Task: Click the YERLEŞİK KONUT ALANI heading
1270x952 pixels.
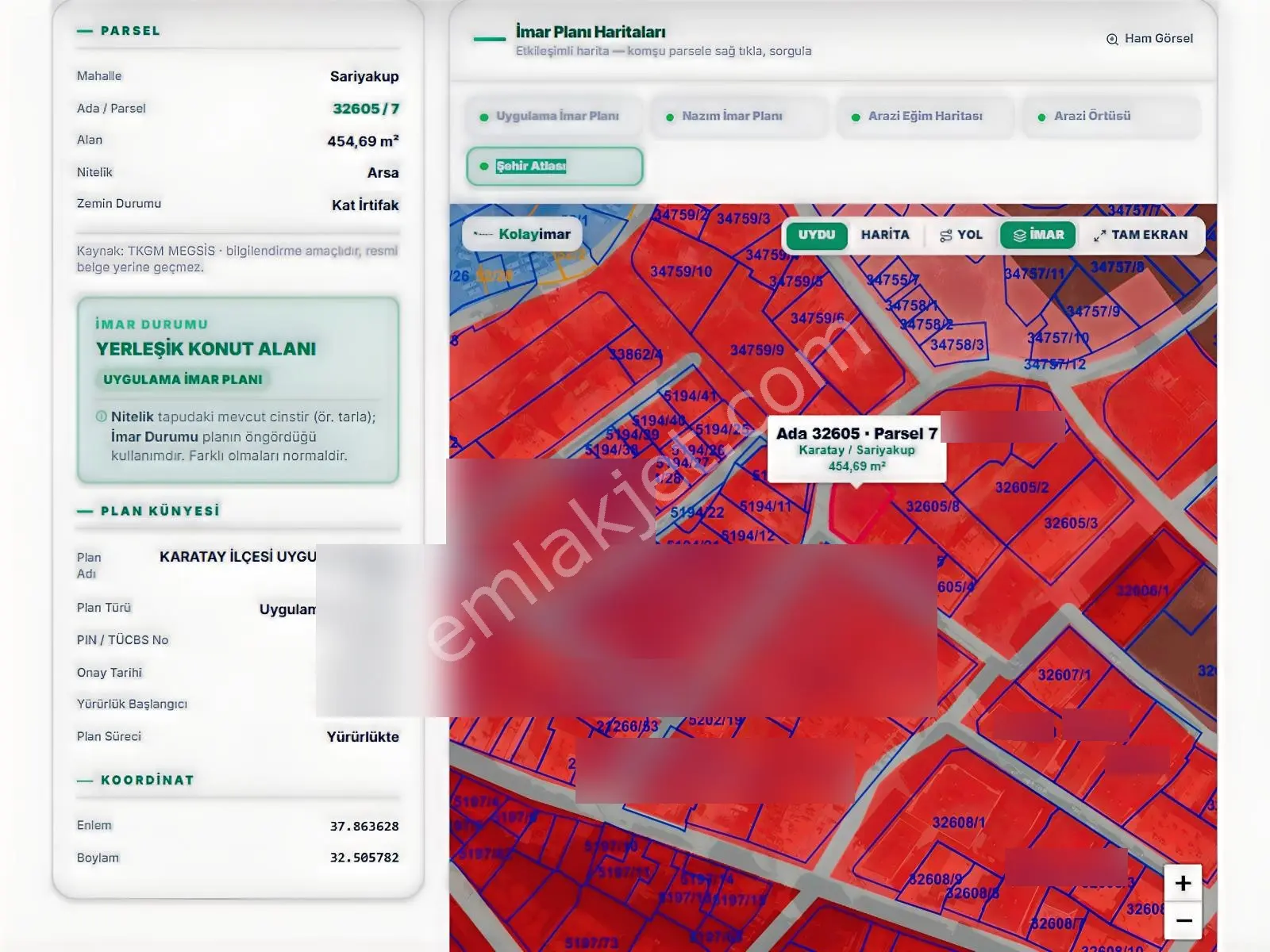Action: point(206,349)
